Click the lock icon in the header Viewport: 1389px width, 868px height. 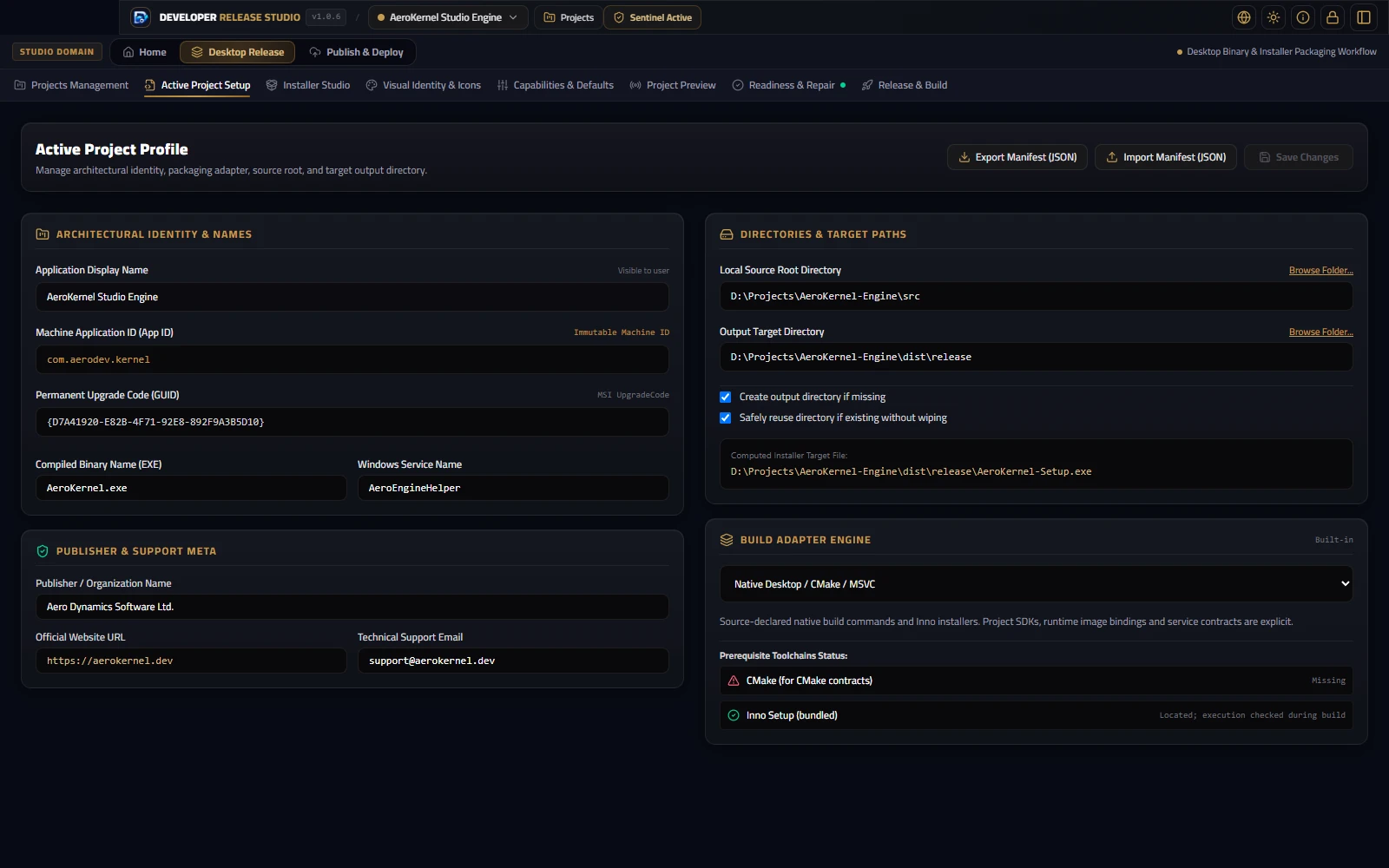pyautogui.click(x=1333, y=17)
